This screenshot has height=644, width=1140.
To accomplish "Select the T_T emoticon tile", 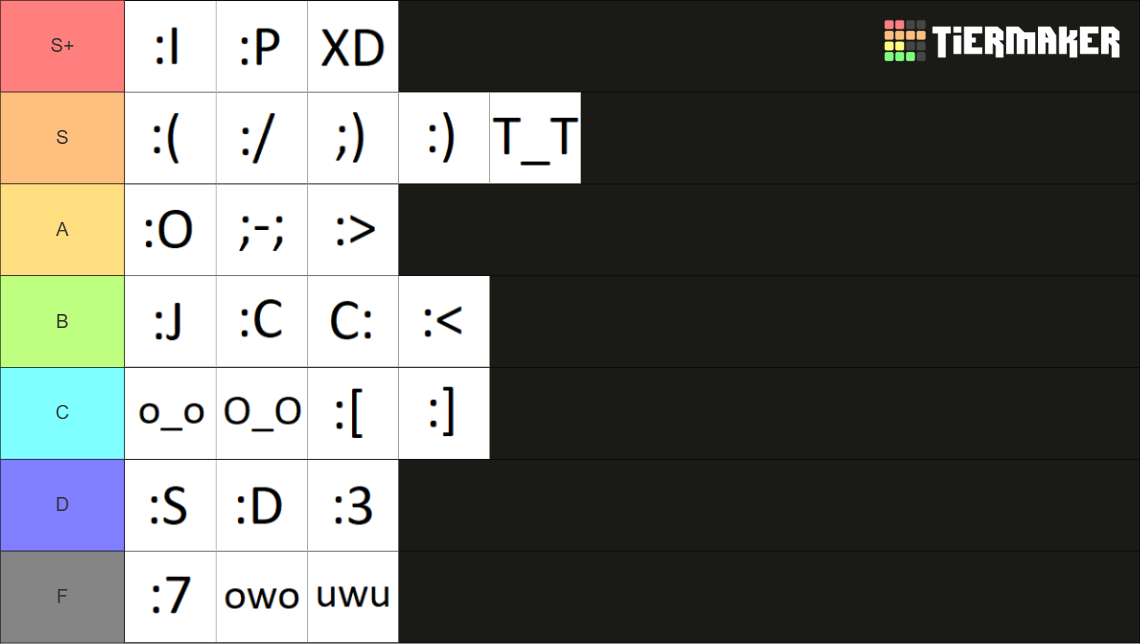I will pyautogui.click(x=535, y=138).
